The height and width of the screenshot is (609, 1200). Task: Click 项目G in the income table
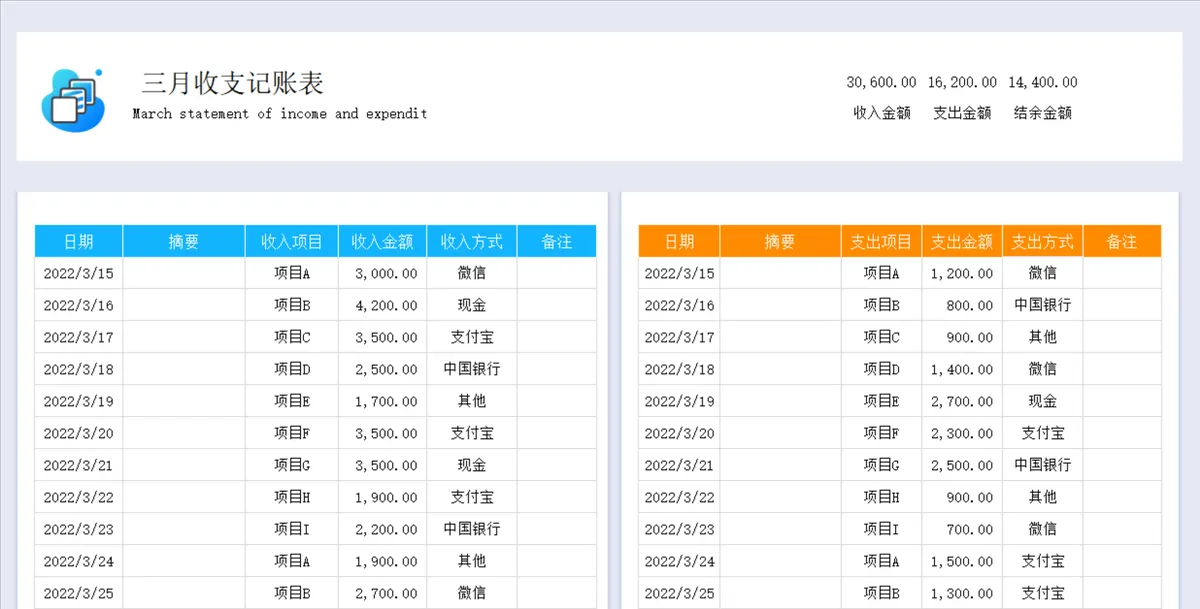(292, 465)
